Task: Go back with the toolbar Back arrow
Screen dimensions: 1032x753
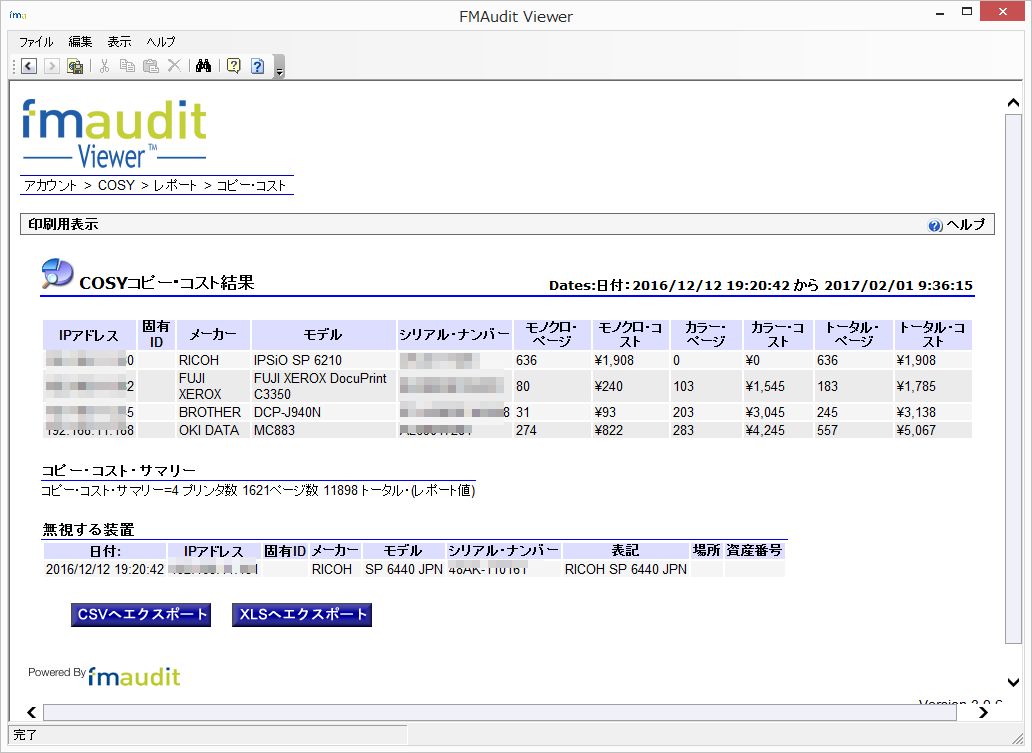Action: [28, 66]
